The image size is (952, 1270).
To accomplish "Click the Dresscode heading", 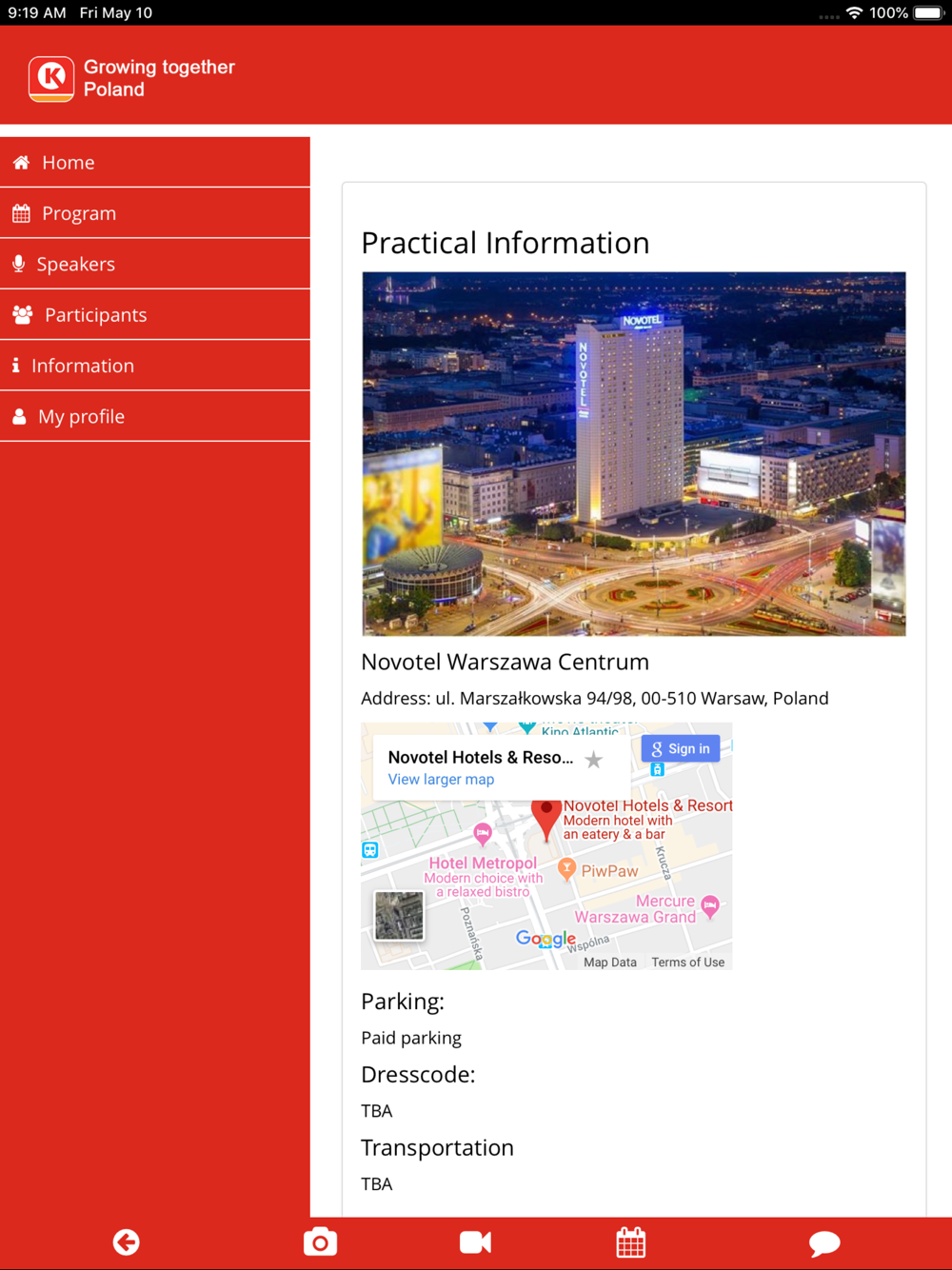I will pyautogui.click(x=418, y=1074).
